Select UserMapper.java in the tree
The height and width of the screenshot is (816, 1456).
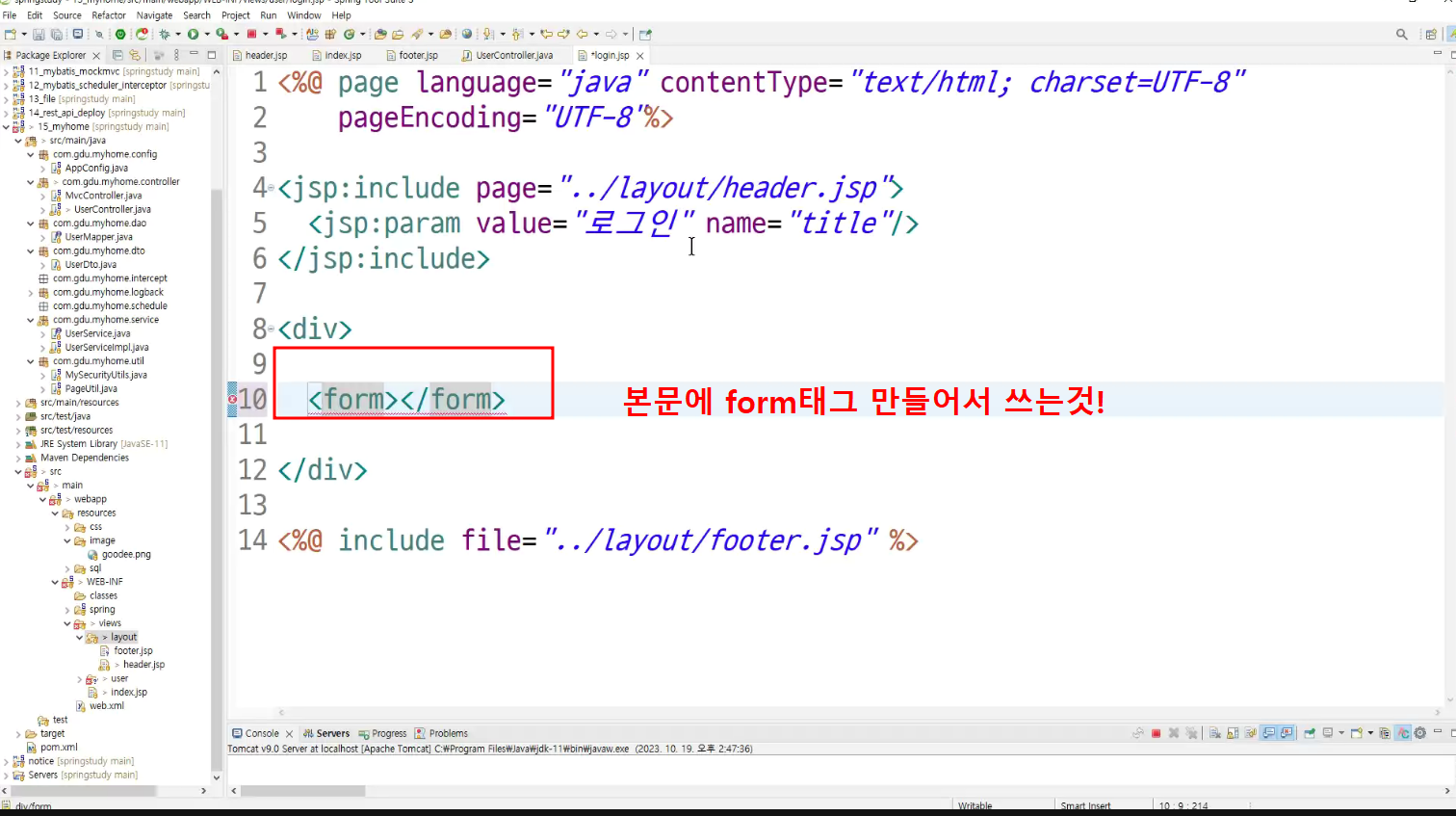tap(98, 237)
